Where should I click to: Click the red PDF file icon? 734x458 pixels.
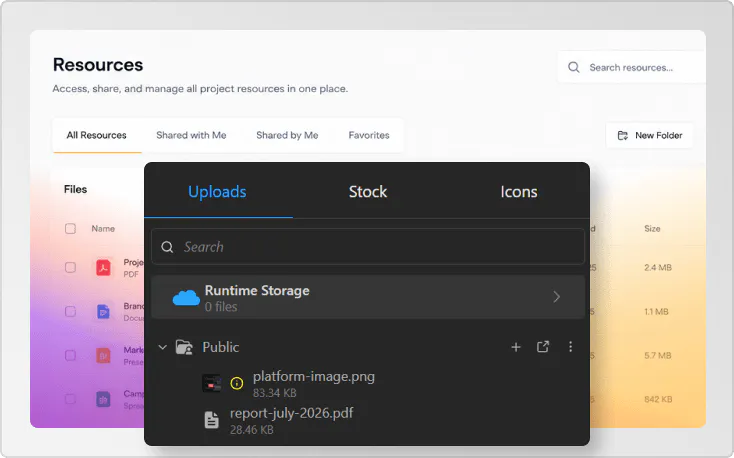(103, 267)
